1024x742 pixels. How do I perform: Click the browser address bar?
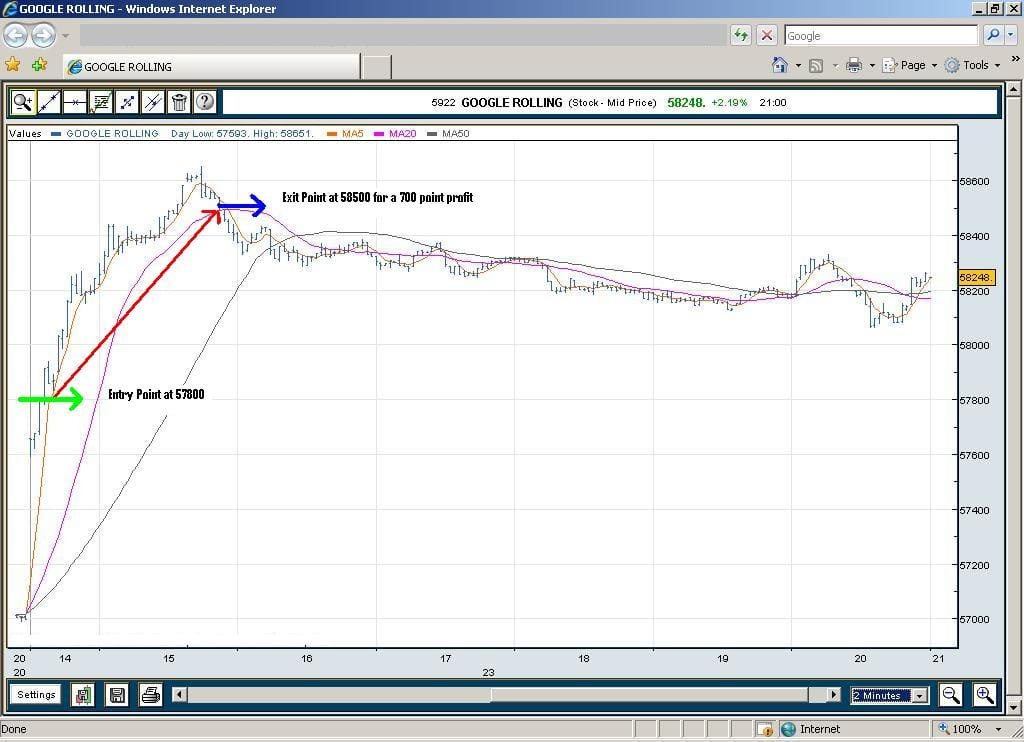403,35
